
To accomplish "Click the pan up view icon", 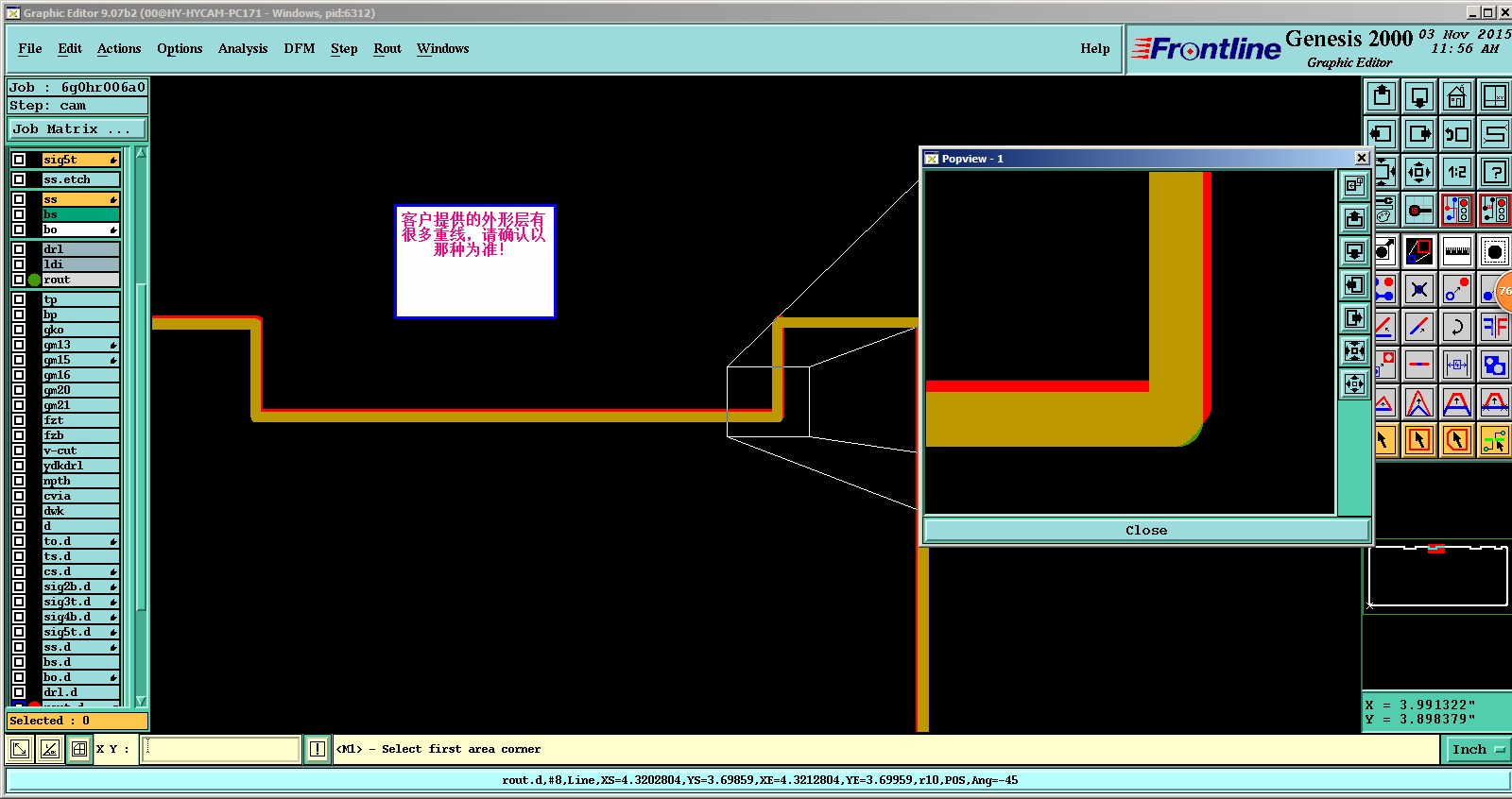I will coord(1382,96).
